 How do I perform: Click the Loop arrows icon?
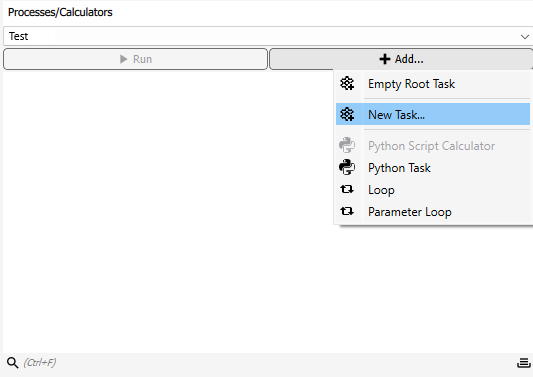click(x=347, y=189)
